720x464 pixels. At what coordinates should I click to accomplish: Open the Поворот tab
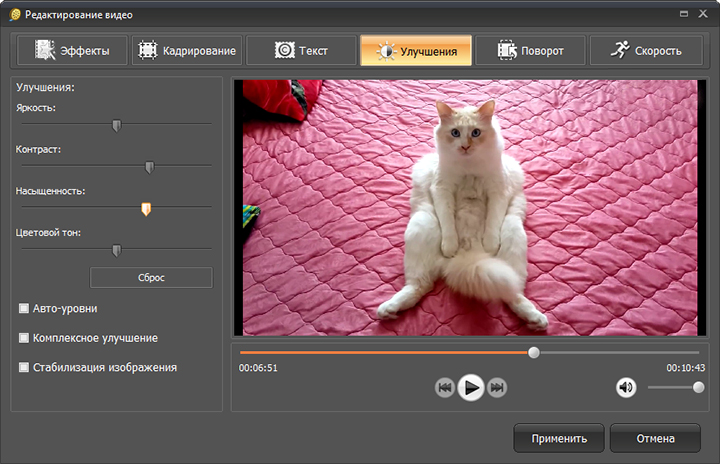pyautogui.click(x=530, y=50)
